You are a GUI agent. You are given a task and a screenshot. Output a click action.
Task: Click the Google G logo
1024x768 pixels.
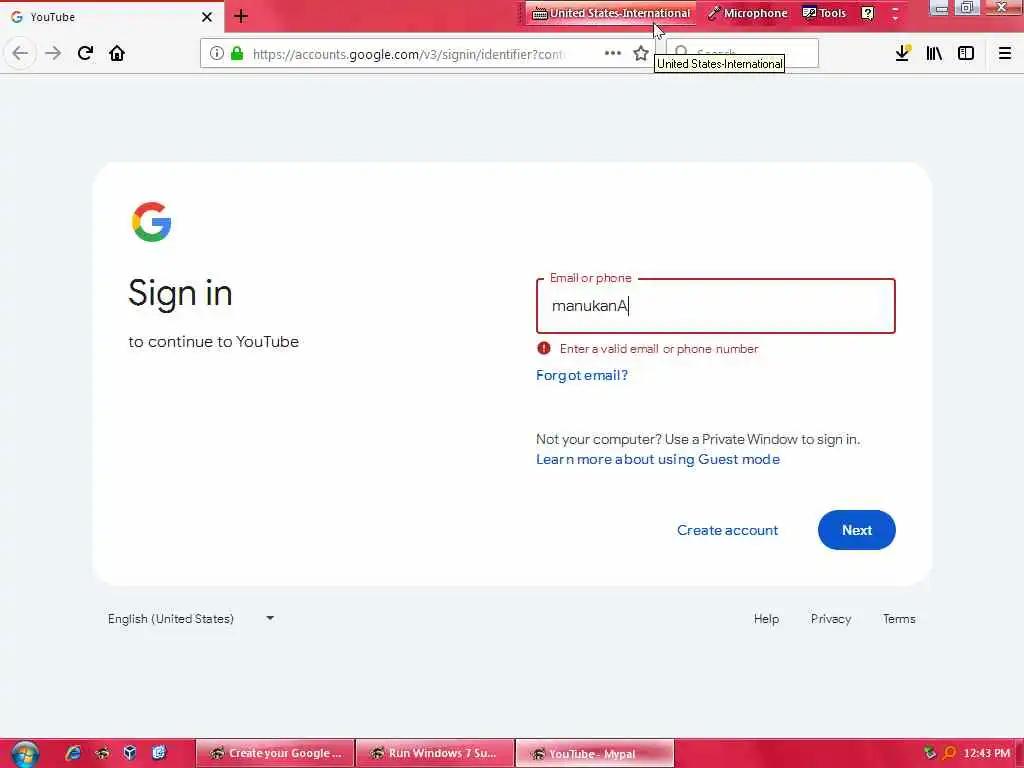pos(152,222)
